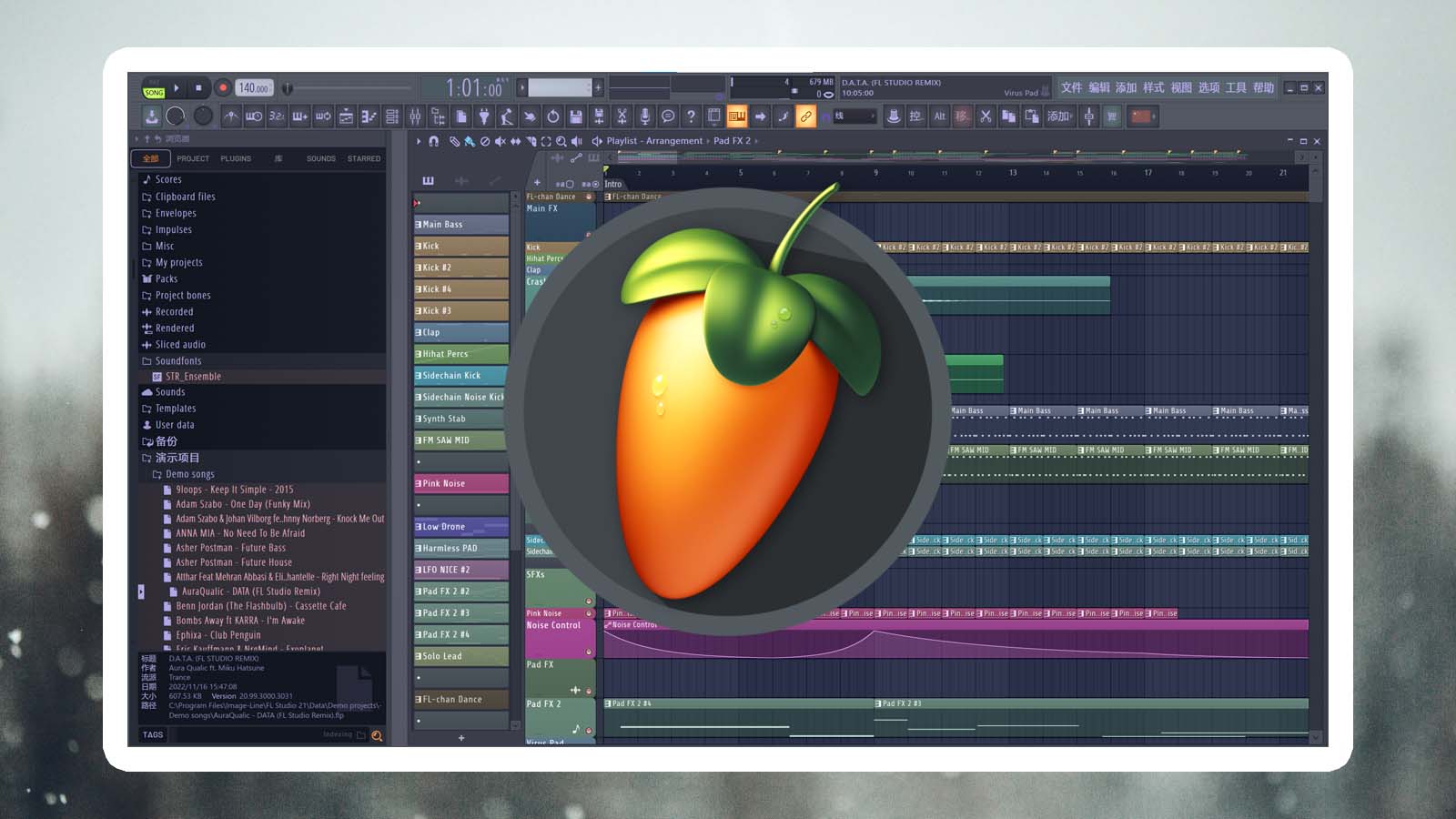
Task: Click the 140.000 tempo field
Action: click(x=254, y=88)
